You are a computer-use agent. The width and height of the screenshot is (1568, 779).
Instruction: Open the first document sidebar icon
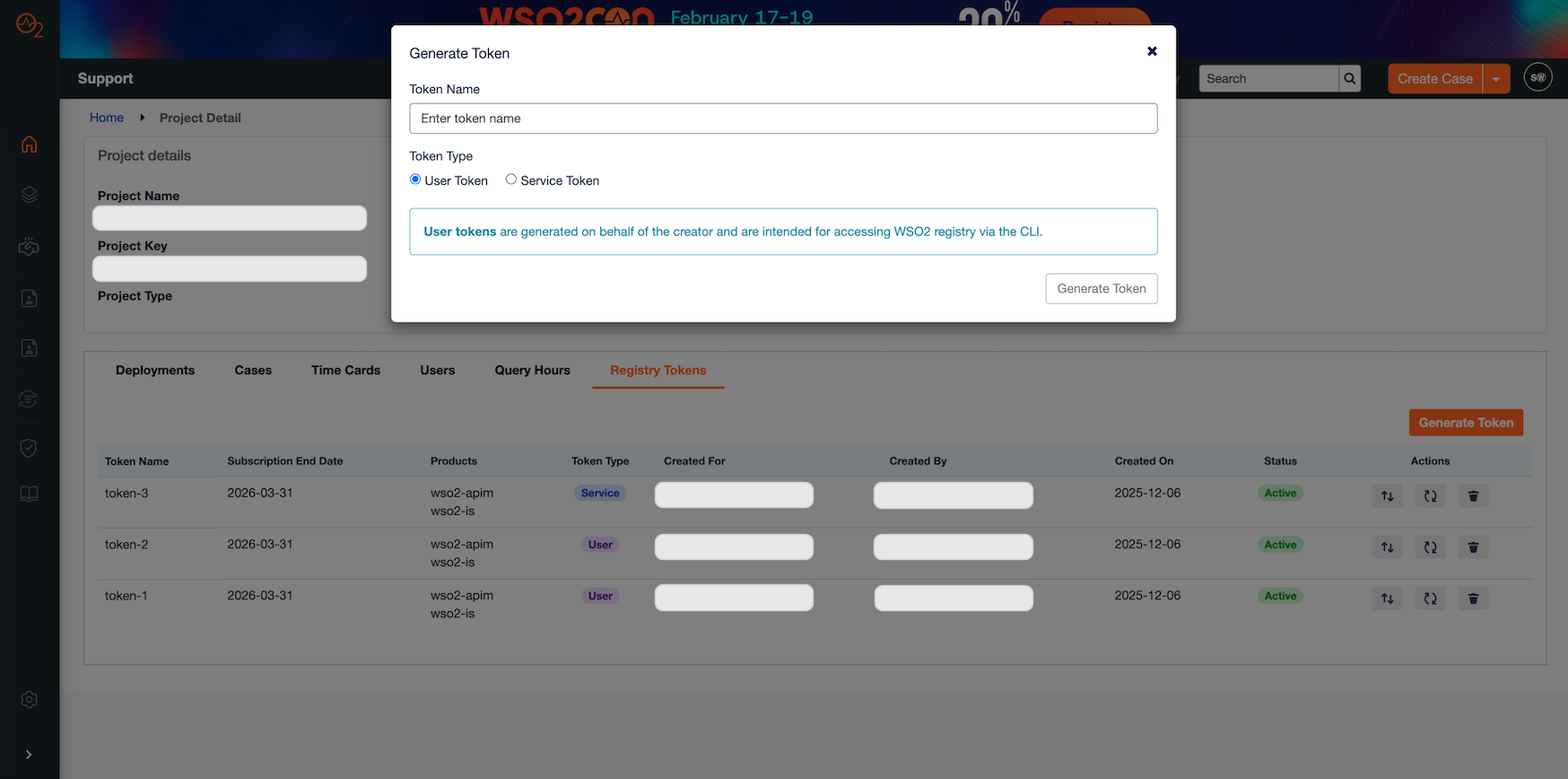coord(29,298)
